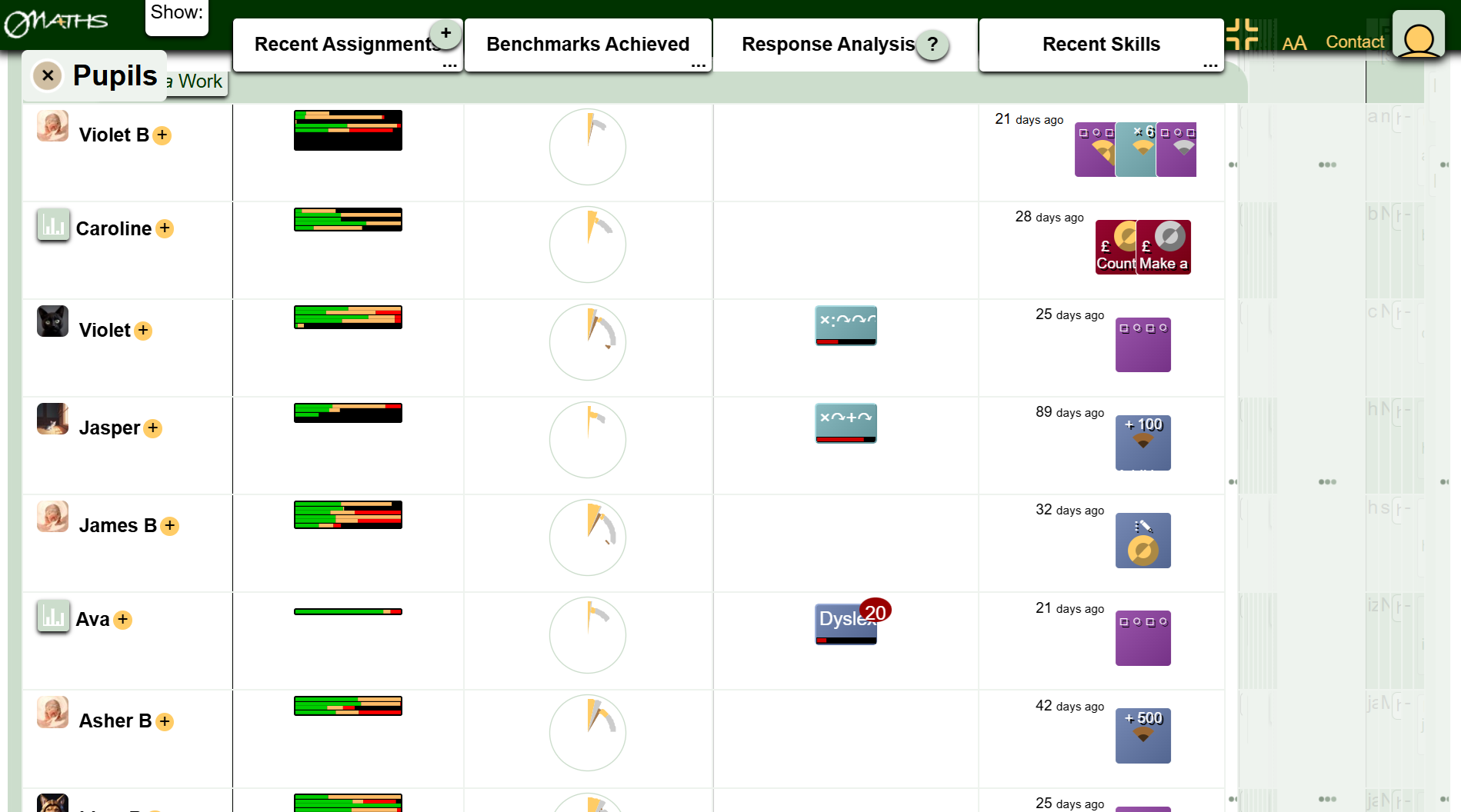Expand Jasper's plus options
1461x812 pixels.
coord(153,428)
